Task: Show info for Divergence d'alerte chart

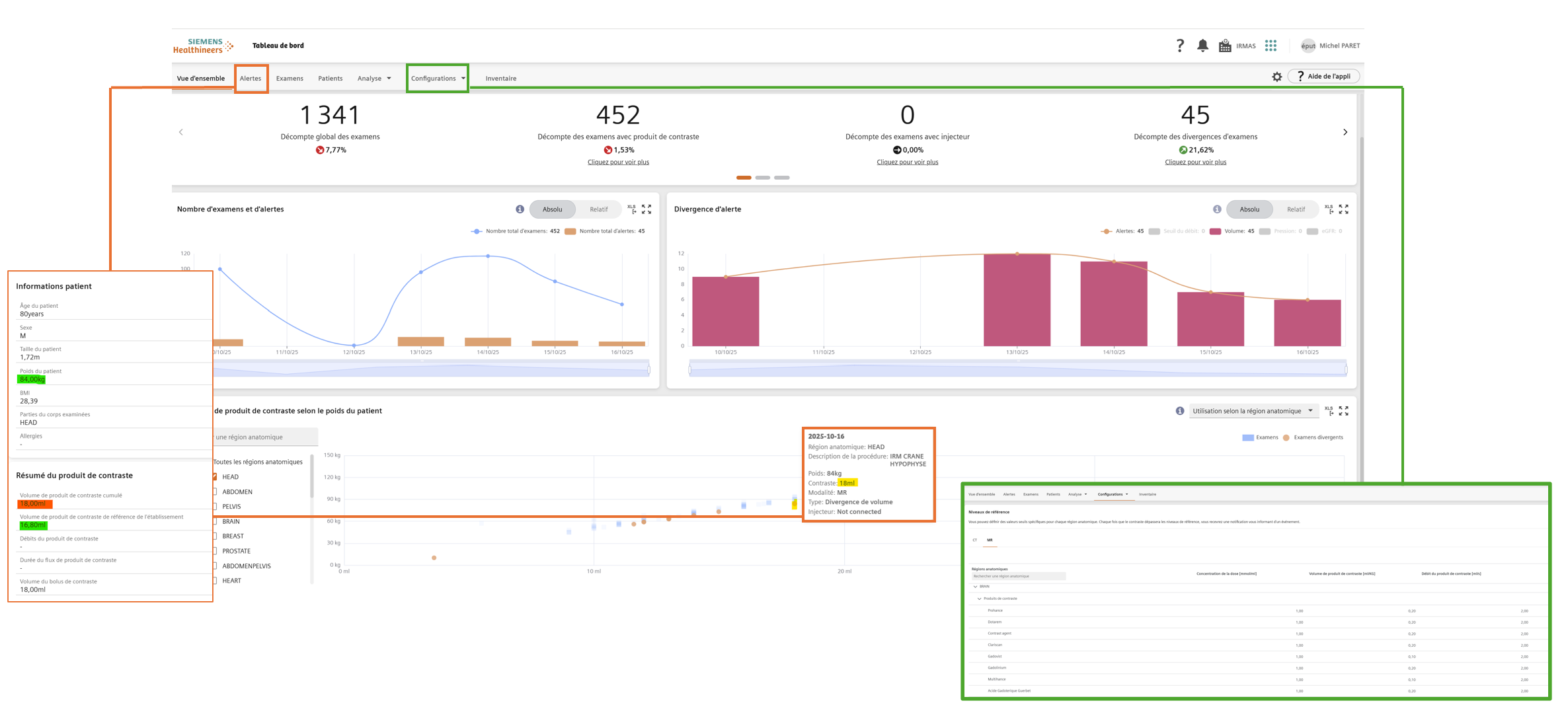Action: (1217, 209)
